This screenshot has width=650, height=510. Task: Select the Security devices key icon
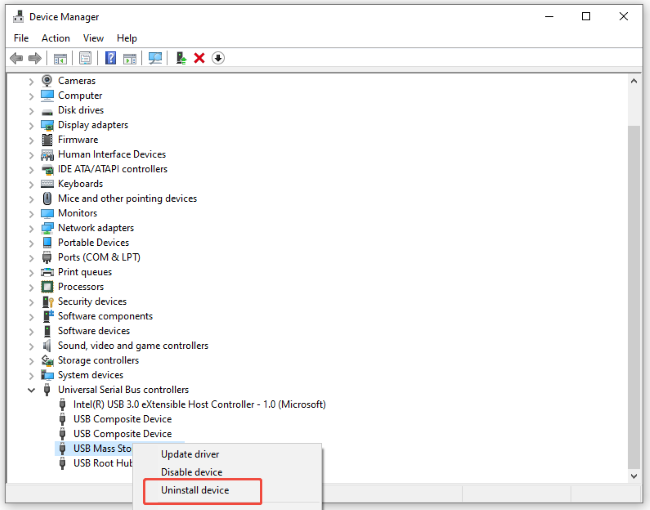[48, 301]
